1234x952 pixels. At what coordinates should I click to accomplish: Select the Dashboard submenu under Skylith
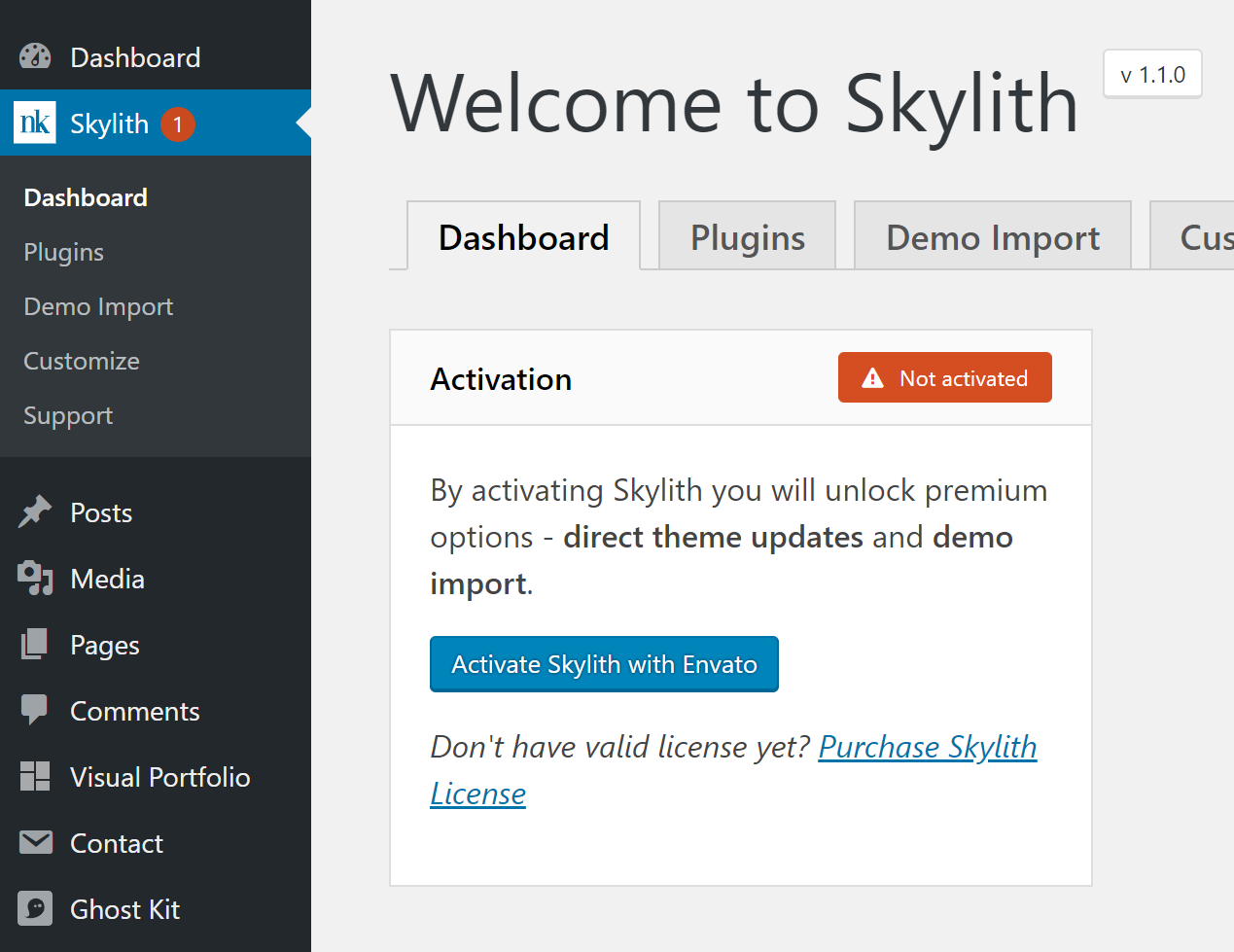(86, 197)
